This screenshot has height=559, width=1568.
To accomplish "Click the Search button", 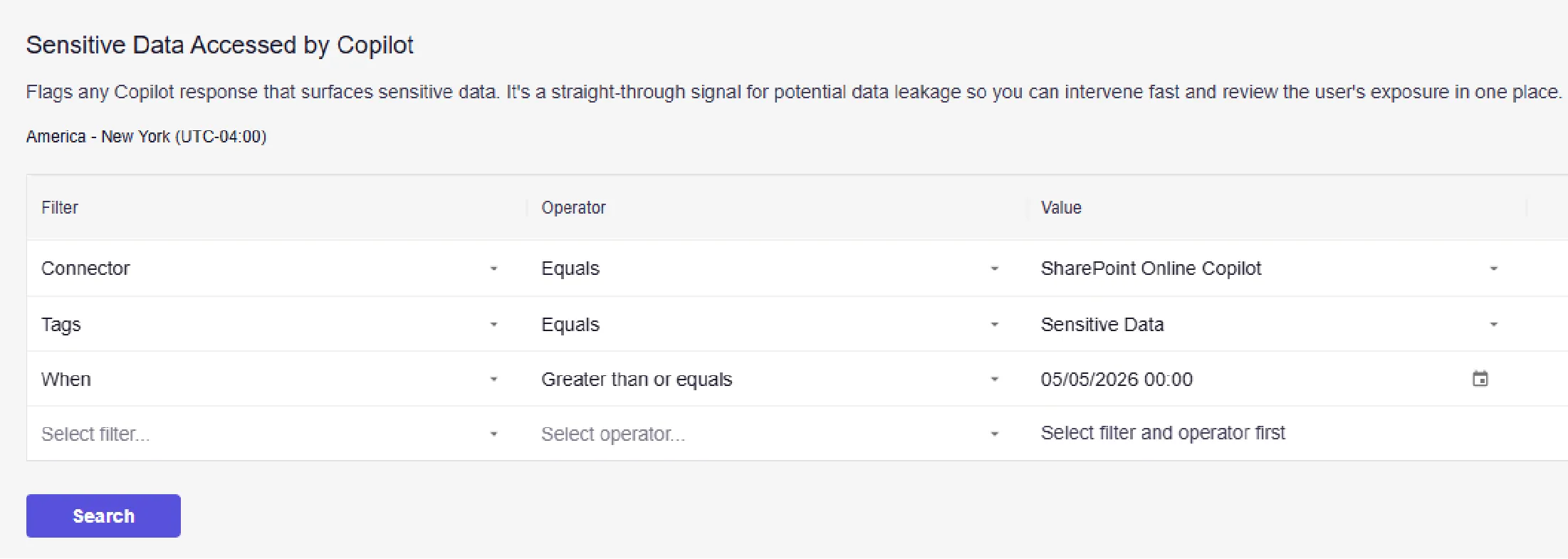I will click(103, 516).
